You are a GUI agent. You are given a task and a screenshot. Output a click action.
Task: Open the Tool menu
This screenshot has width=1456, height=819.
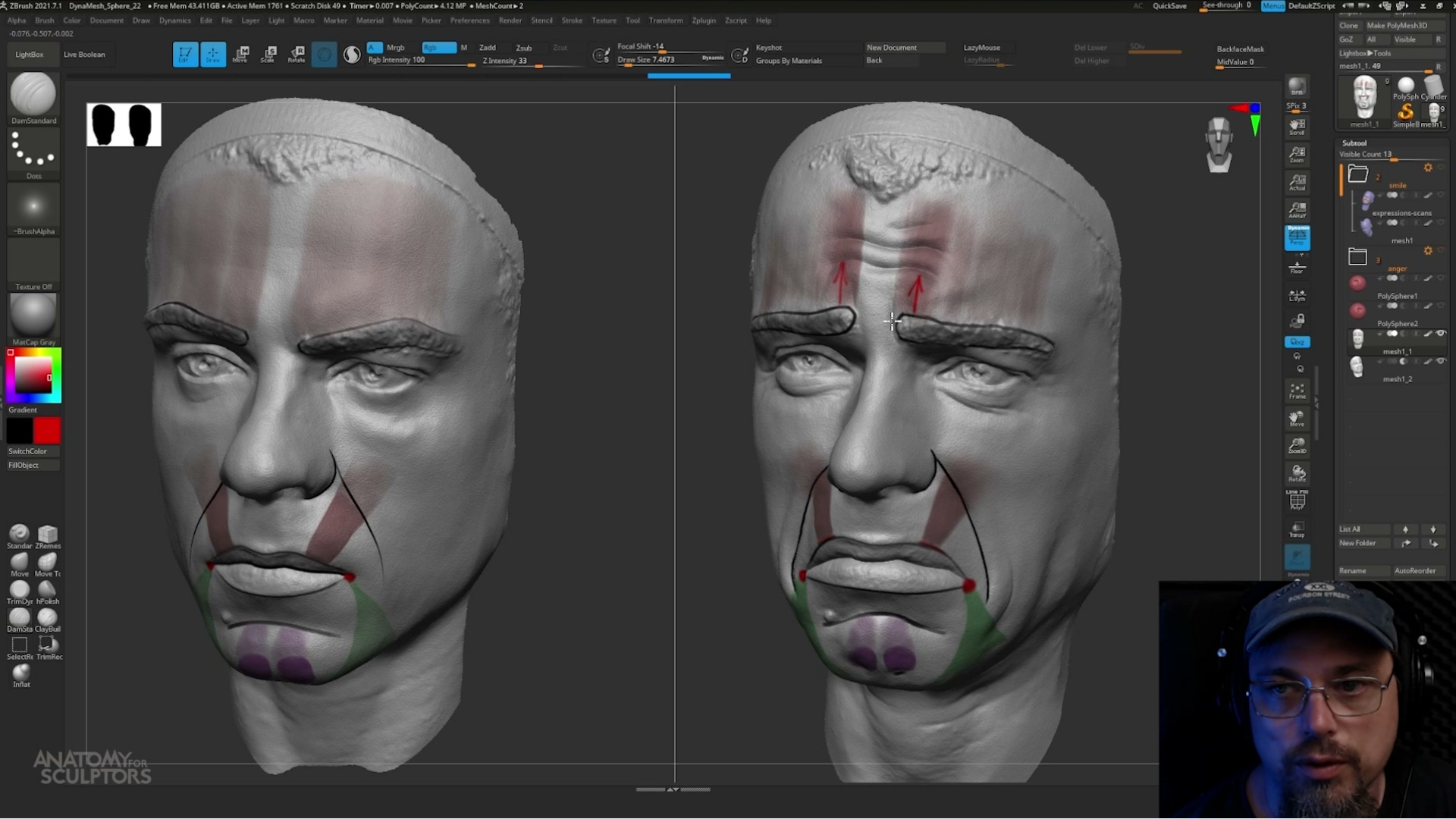(632, 20)
